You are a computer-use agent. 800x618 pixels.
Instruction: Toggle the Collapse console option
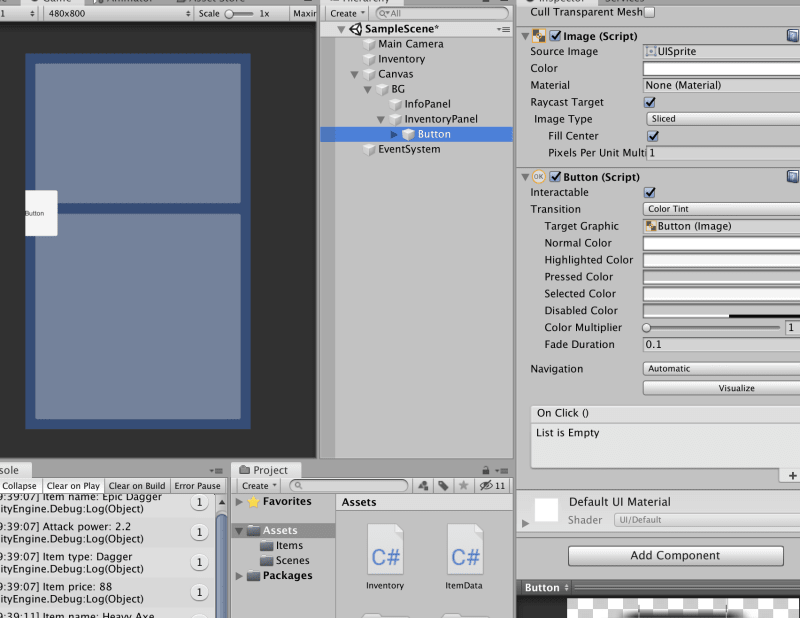tap(19, 486)
